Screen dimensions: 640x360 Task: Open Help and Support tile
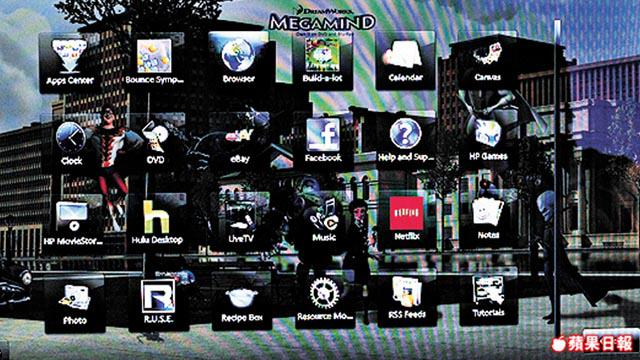point(406,140)
